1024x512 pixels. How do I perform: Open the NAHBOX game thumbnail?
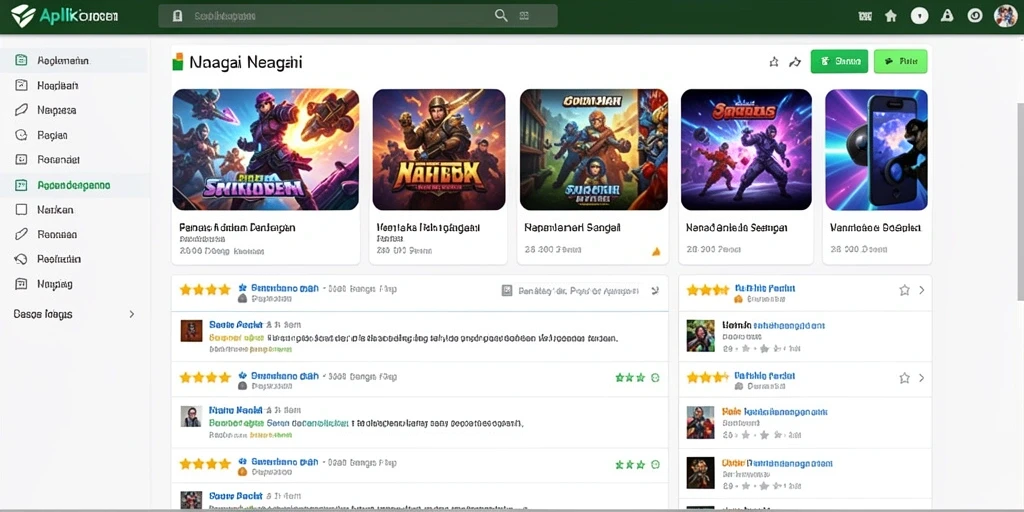click(x=439, y=150)
